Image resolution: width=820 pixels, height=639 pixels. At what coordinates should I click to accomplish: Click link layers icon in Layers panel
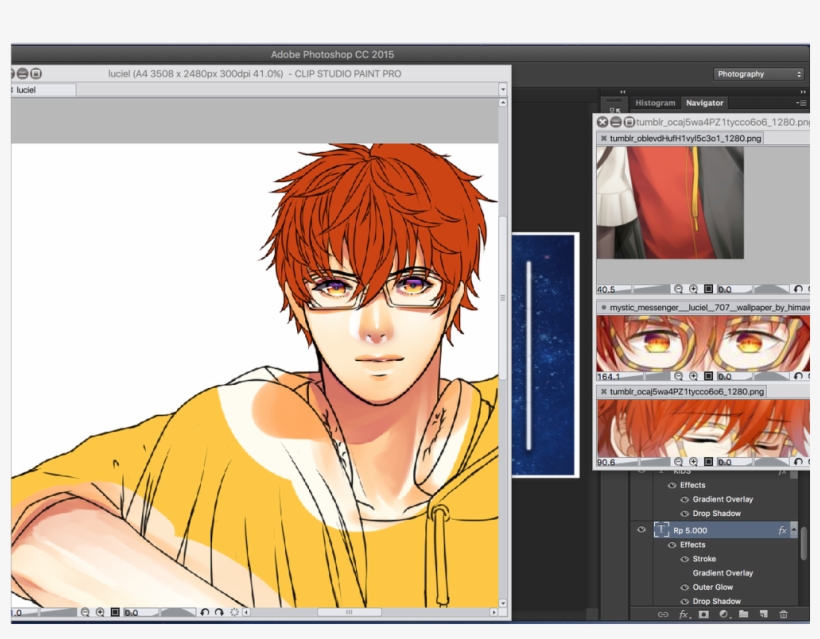tap(663, 615)
